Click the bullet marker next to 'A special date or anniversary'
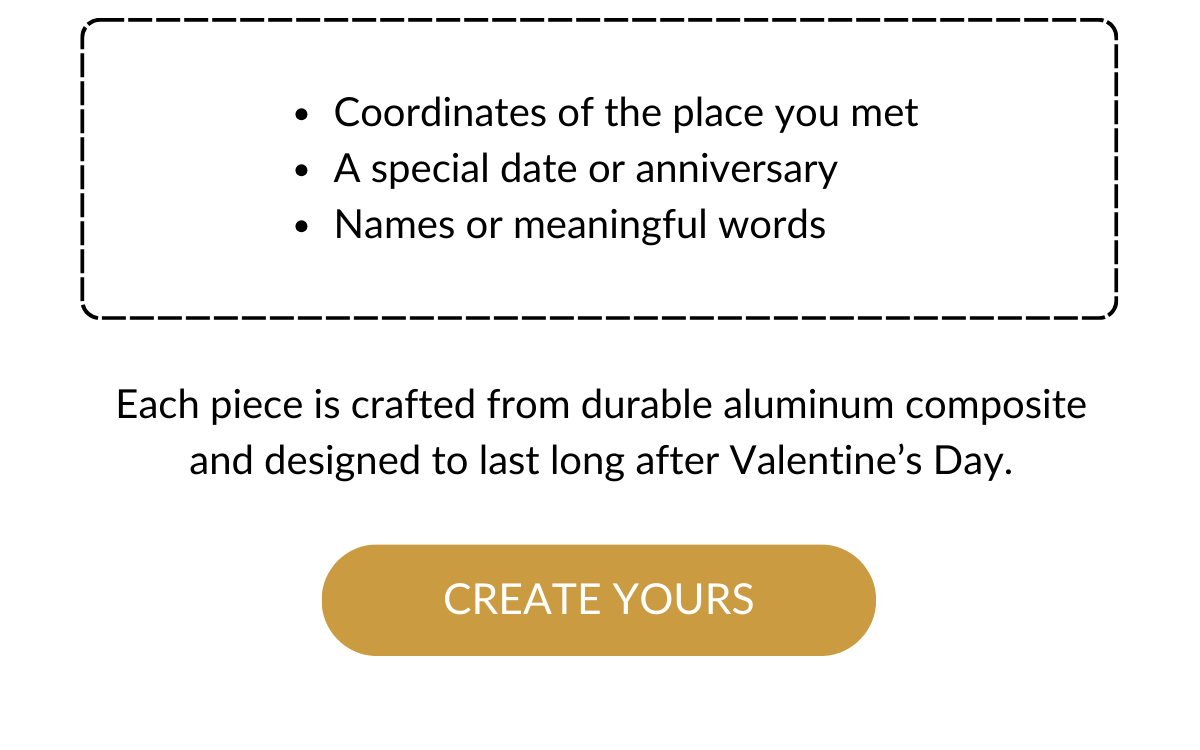The width and height of the screenshot is (1200, 750). (x=302, y=171)
